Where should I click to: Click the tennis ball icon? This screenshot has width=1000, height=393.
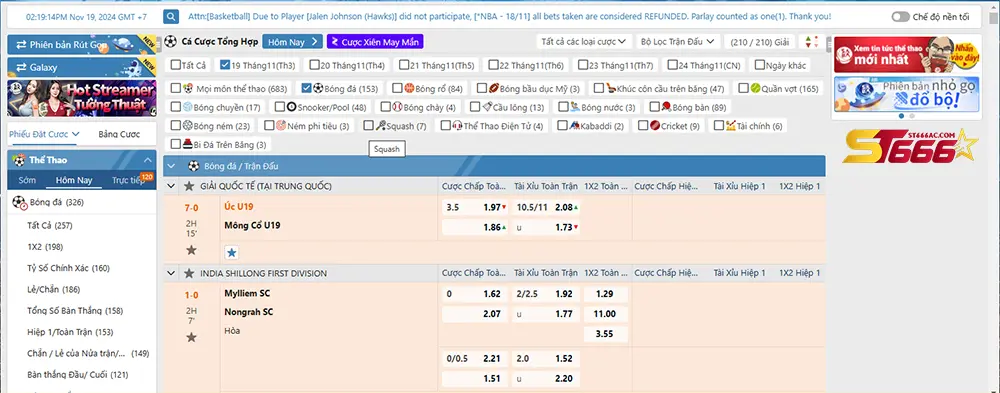click(x=756, y=88)
